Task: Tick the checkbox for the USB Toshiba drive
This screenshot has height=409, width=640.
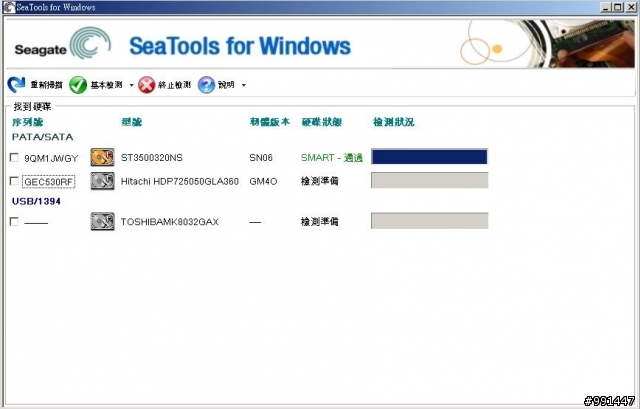Action: 14,221
